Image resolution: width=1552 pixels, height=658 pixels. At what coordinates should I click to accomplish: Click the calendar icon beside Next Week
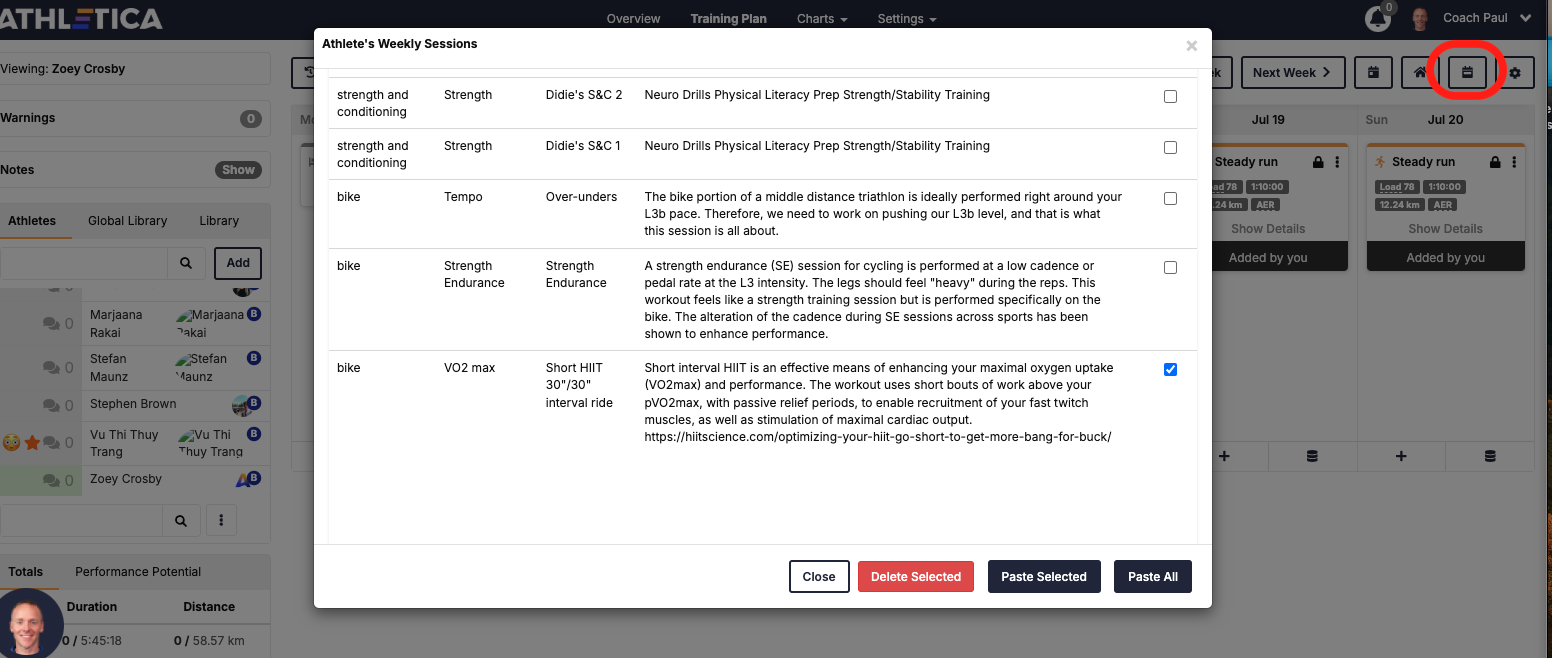[1374, 72]
